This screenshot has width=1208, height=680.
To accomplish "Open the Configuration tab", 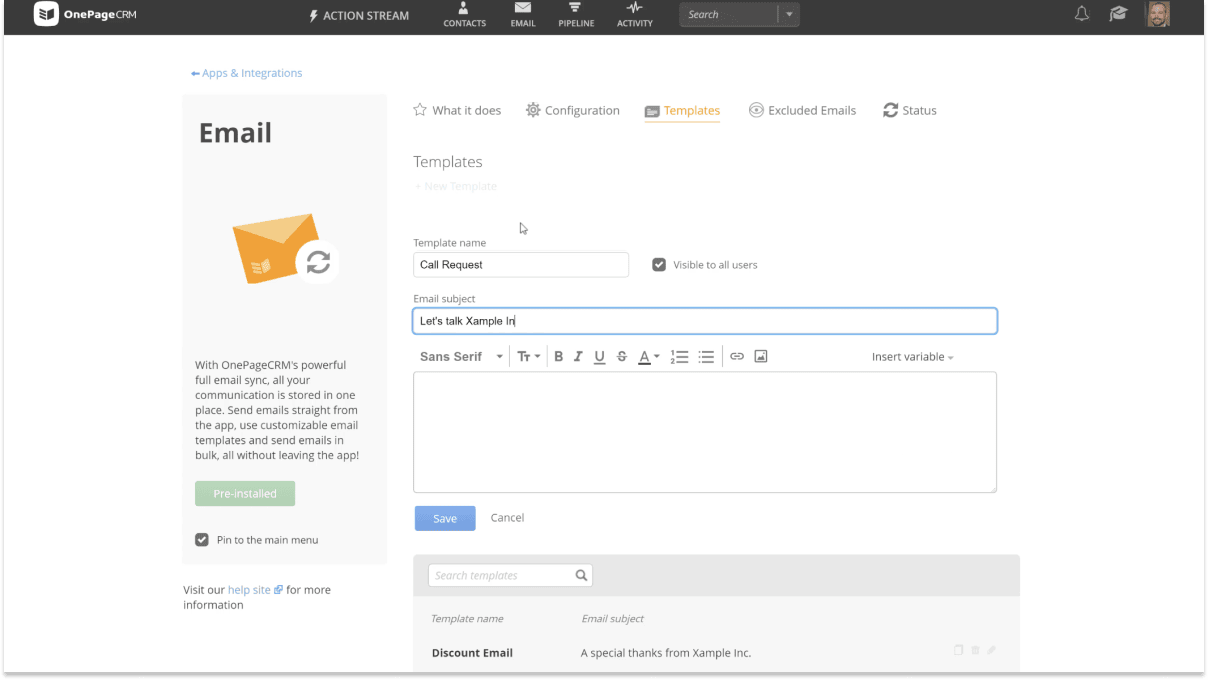I will tap(572, 110).
